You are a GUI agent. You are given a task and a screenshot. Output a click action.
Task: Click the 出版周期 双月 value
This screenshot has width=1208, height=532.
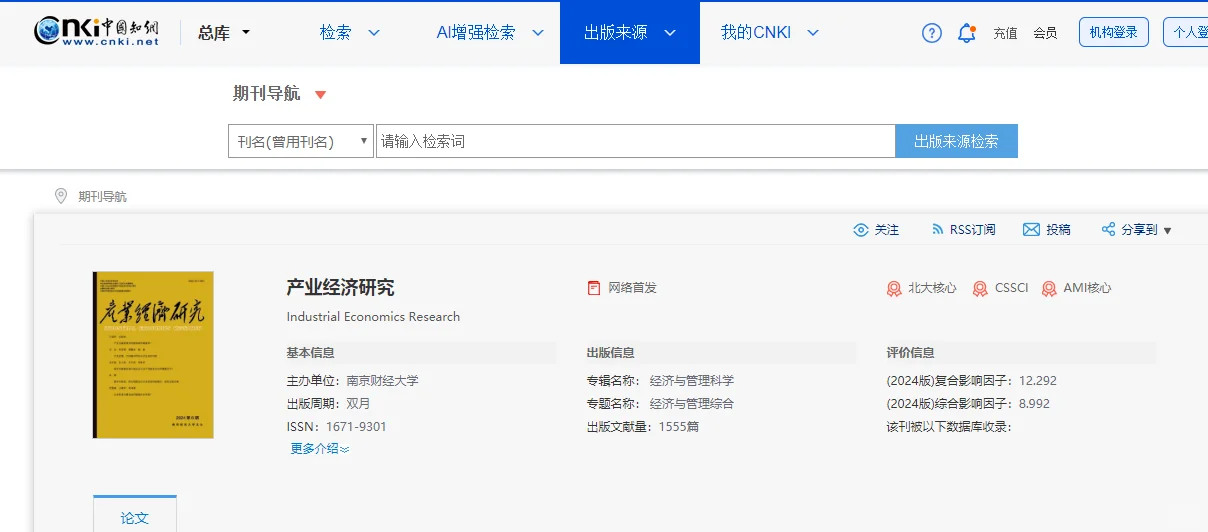[358, 404]
